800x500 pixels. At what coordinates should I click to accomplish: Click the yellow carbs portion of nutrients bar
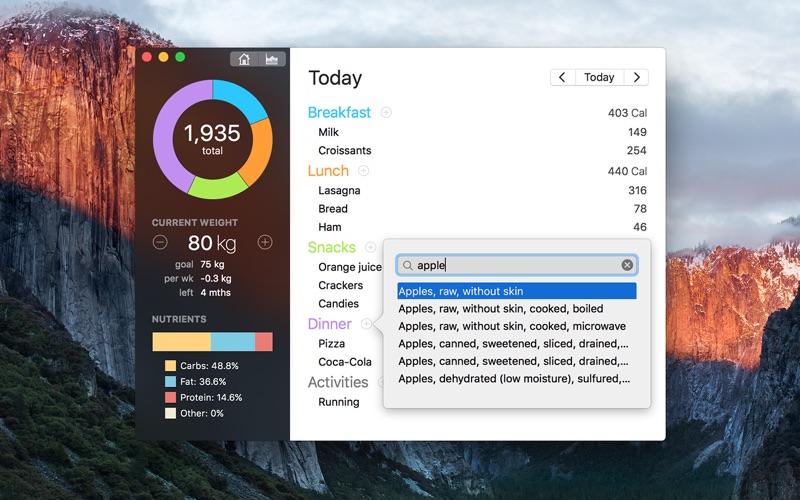(x=182, y=342)
